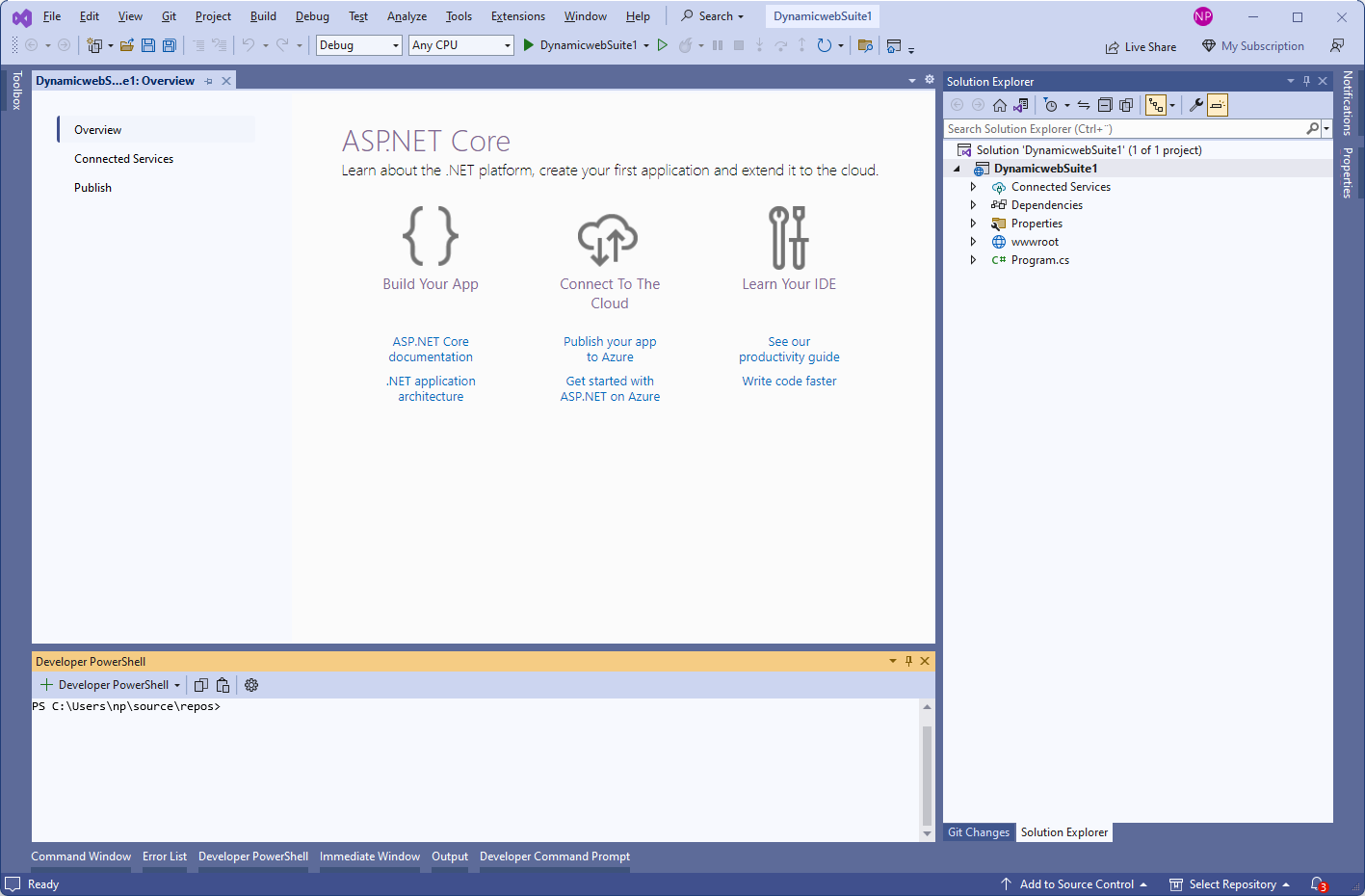
Task: Expand the wwwroot folder node
Action: click(x=973, y=242)
